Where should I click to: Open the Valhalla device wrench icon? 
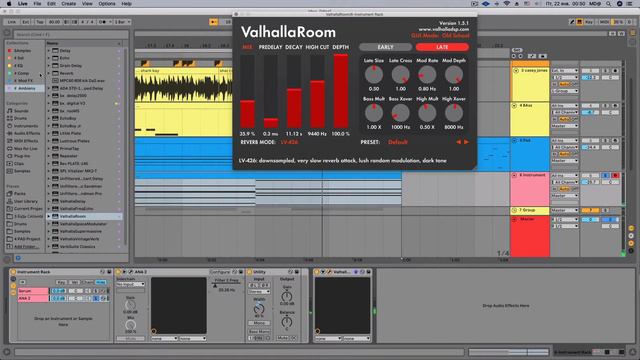point(329,272)
